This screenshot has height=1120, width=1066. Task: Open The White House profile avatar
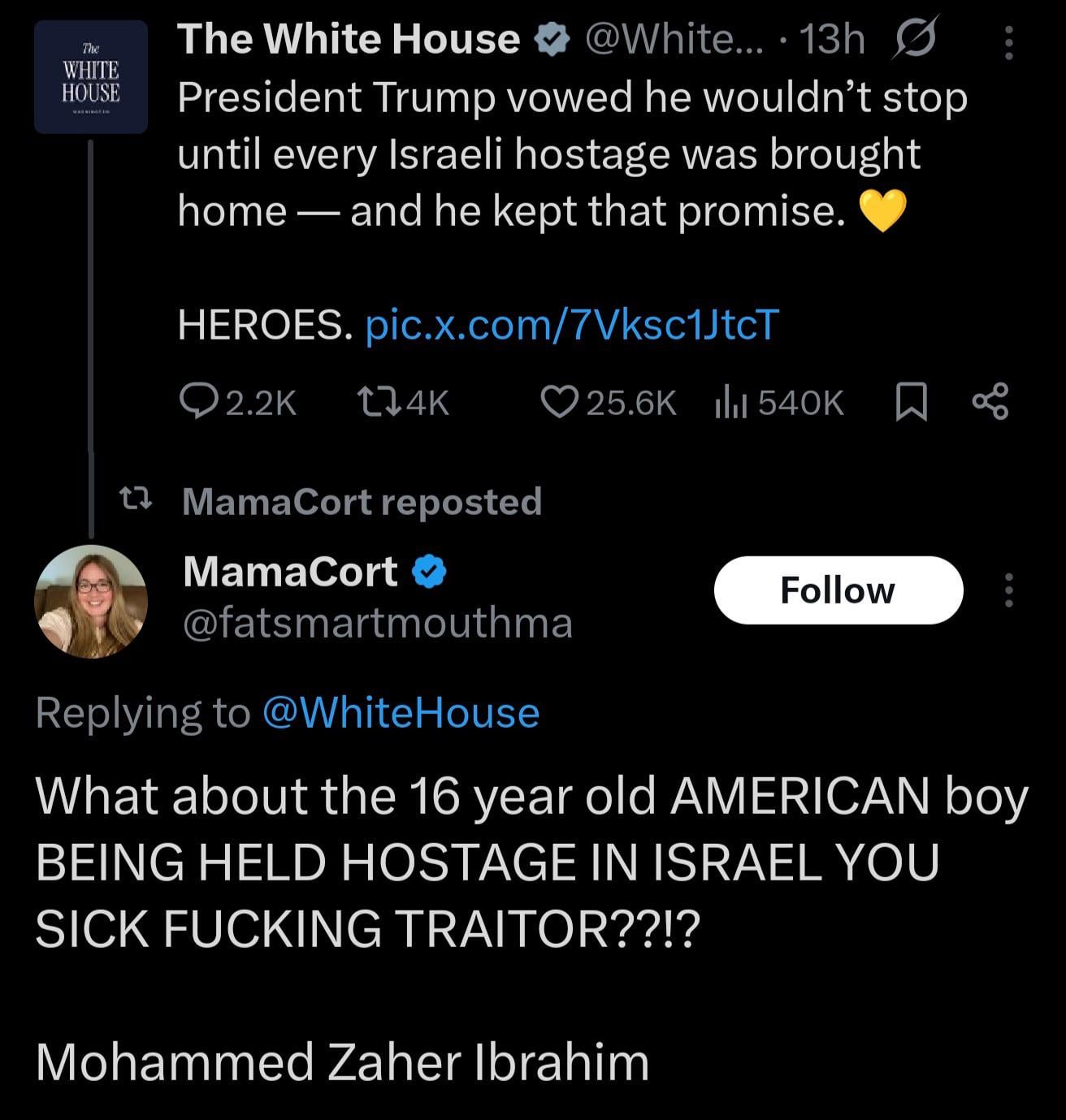click(90, 77)
